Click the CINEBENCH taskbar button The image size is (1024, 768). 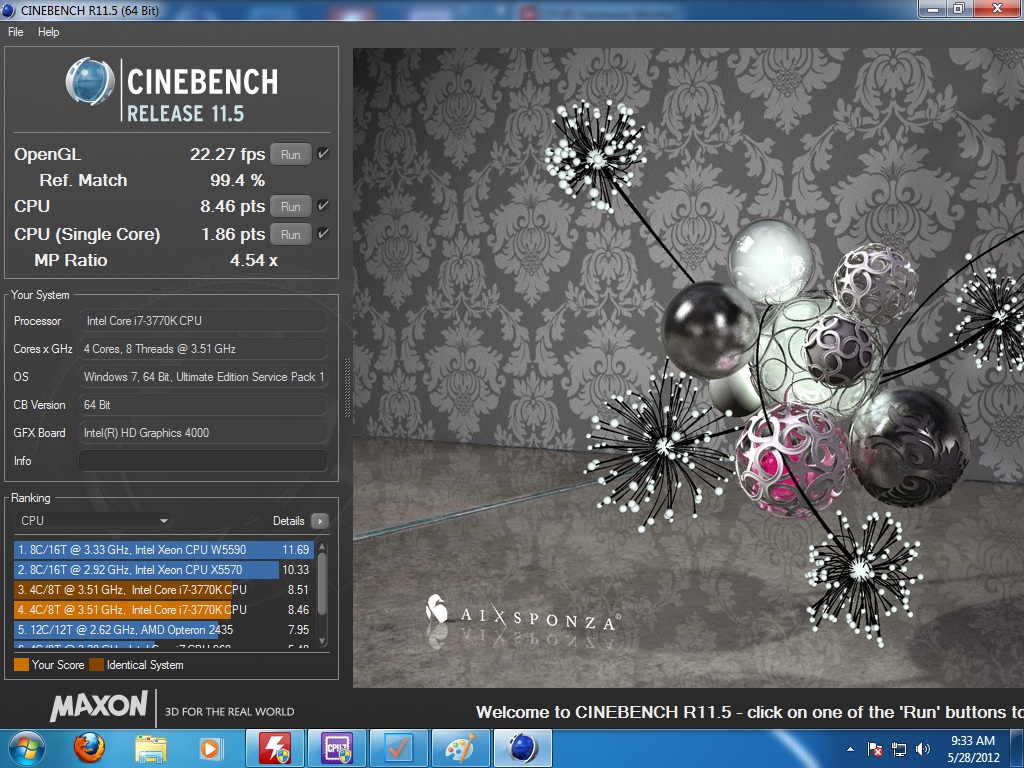click(x=522, y=748)
